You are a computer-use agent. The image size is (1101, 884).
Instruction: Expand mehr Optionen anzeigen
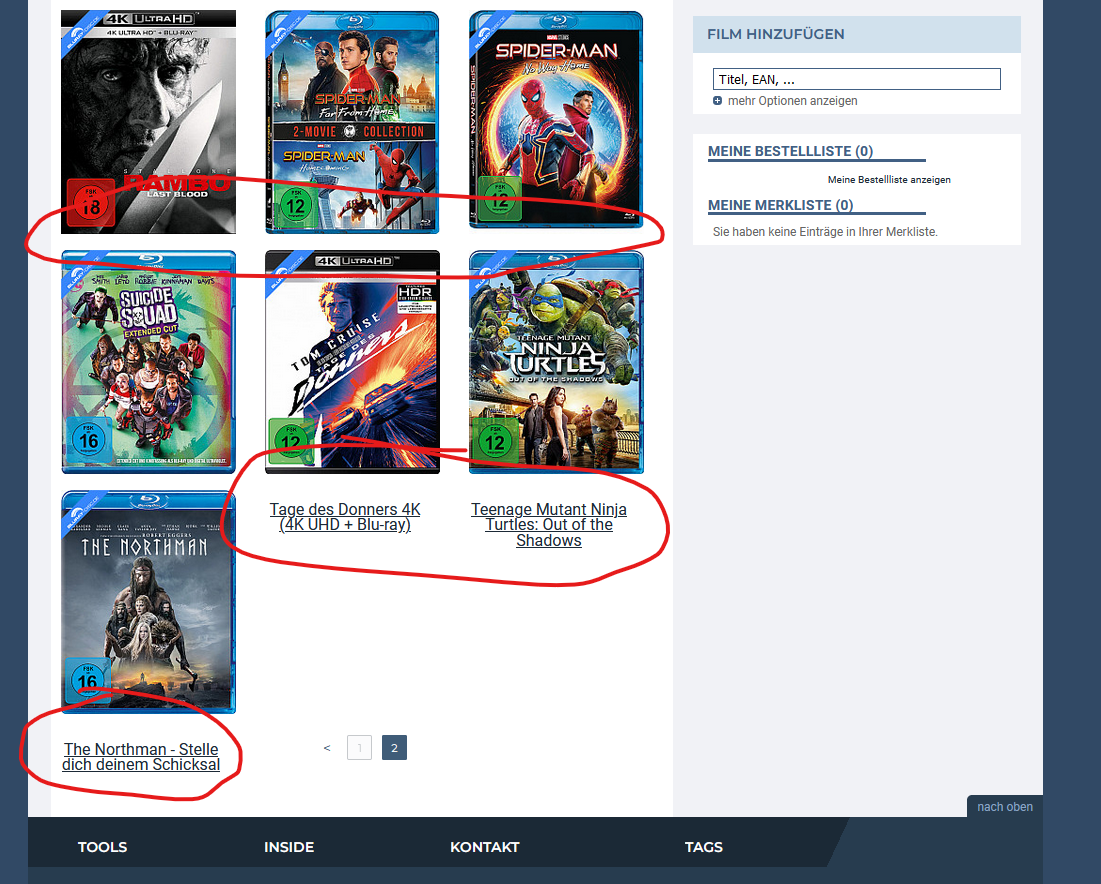tap(792, 100)
